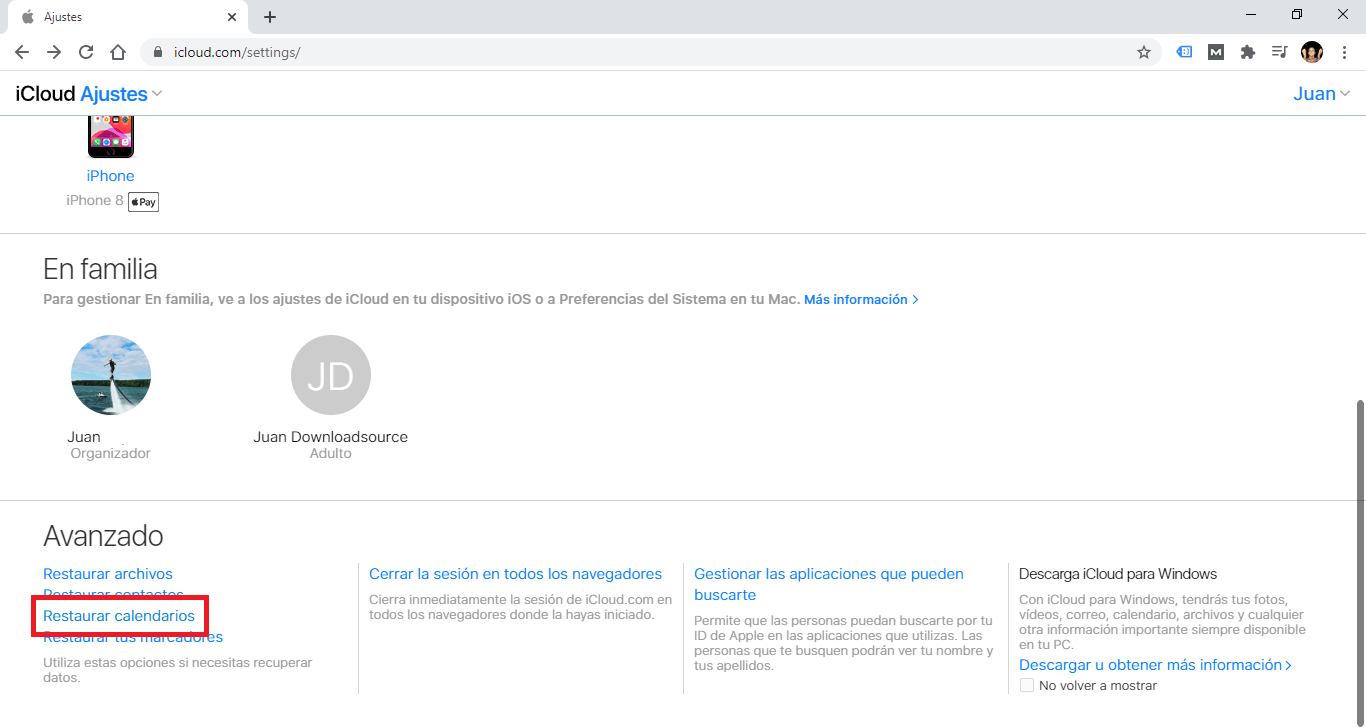Reload the iCloud settings page
Image resolution: width=1366 pixels, height=728 pixels.
click(86, 52)
